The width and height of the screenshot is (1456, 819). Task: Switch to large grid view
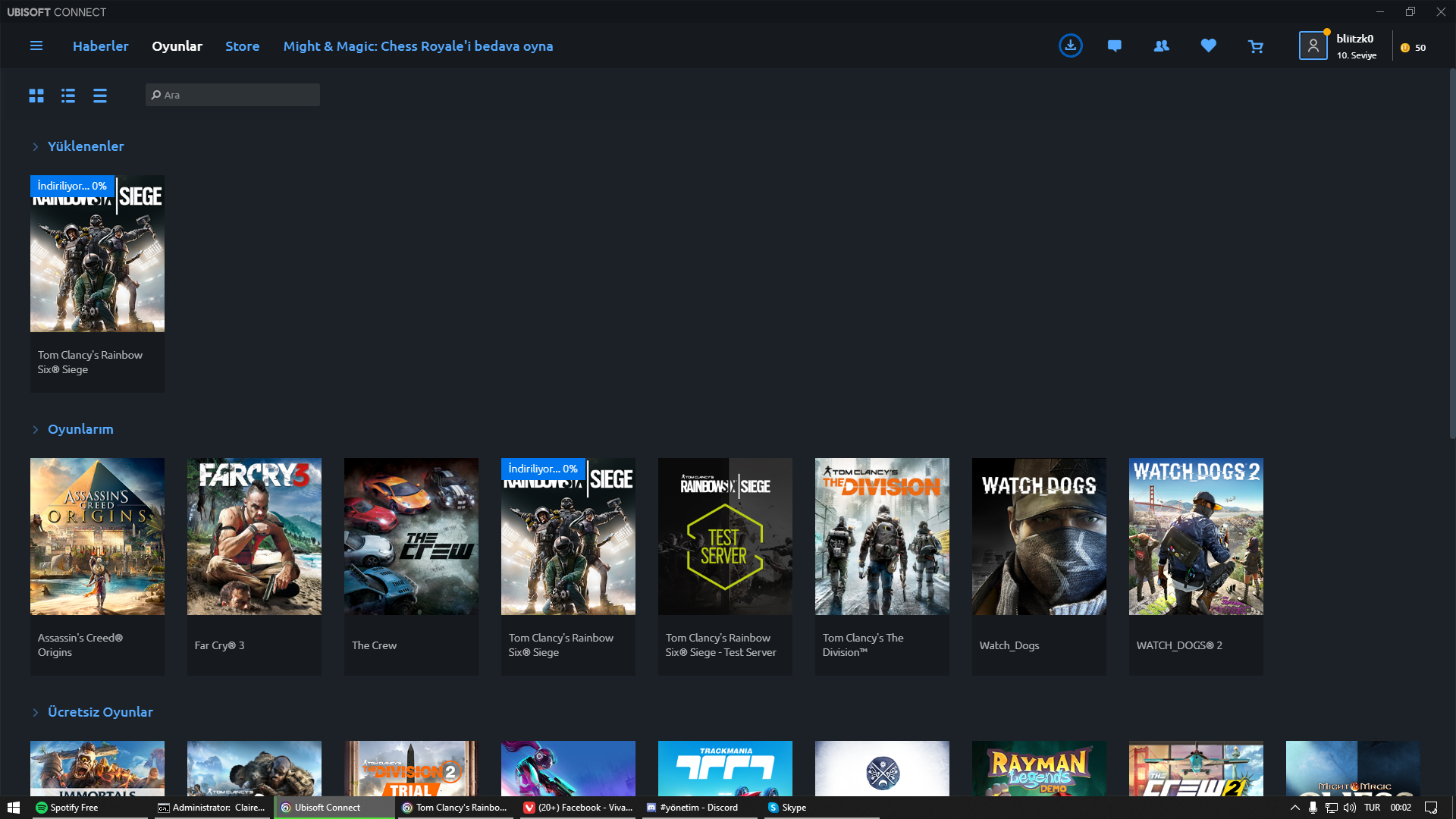pos(36,96)
